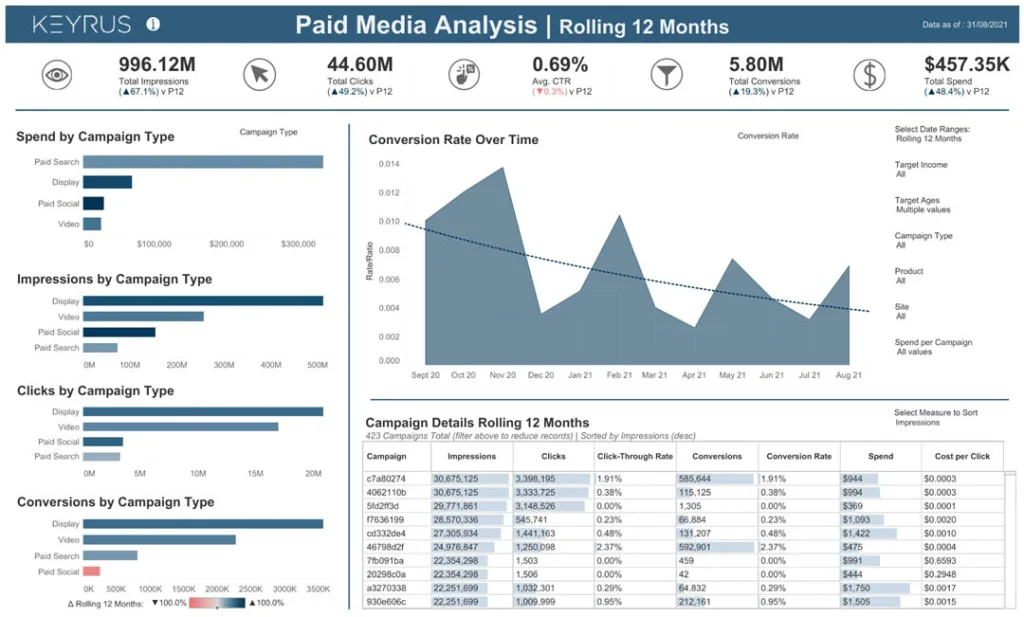Open the Target Income filter
This screenshot has width=1024, height=617.
tap(921, 169)
